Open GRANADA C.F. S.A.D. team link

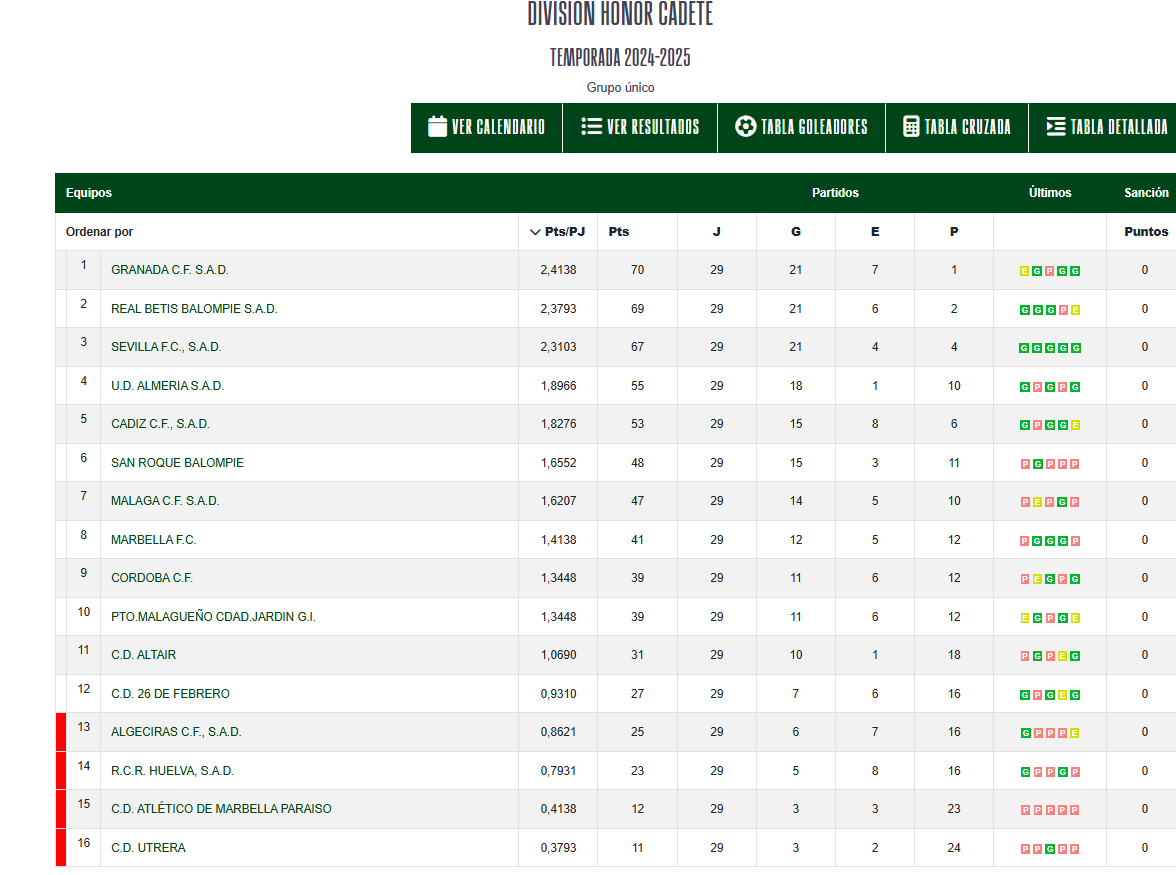point(170,270)
